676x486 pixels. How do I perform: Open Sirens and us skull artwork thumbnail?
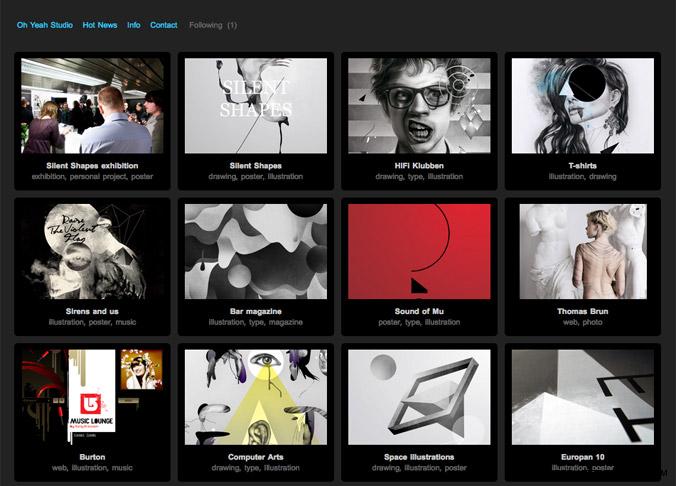coord(92,251)
